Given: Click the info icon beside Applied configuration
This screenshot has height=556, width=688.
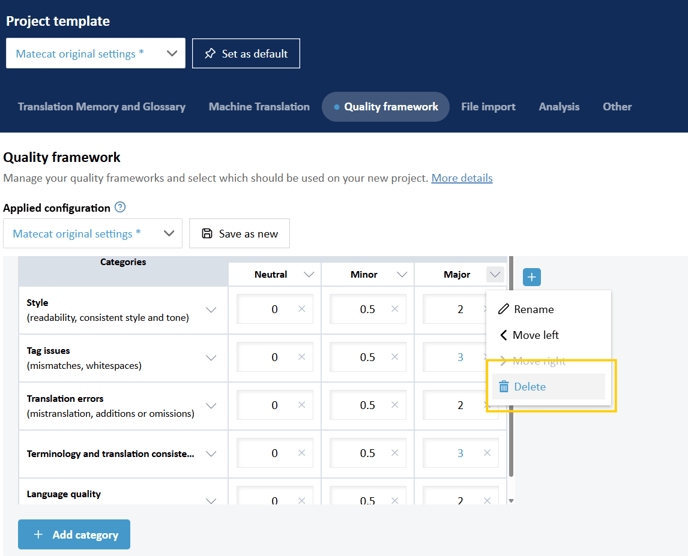Looking at the screenshot, I should click(x=120, y=208).
